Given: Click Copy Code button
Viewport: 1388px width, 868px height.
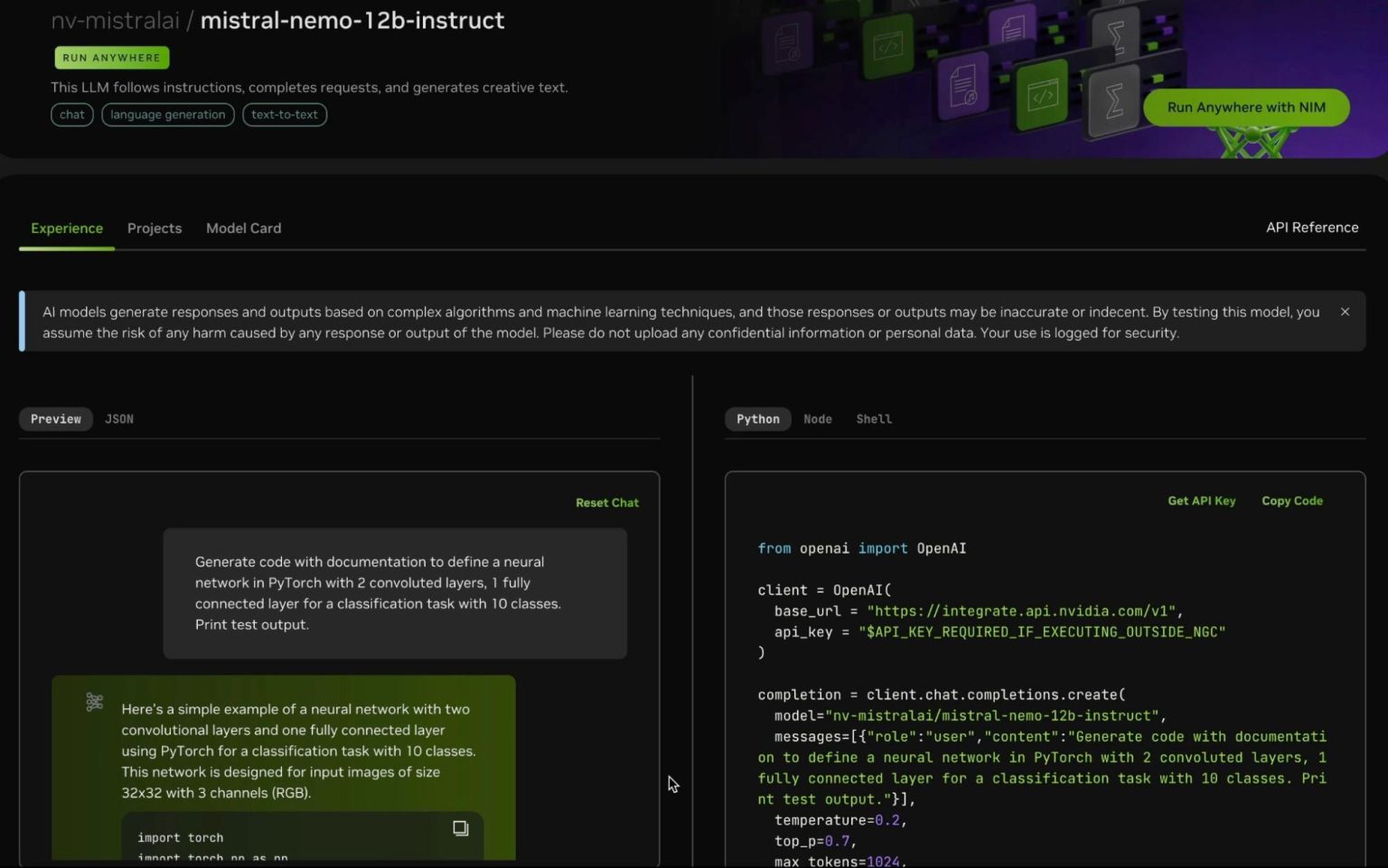Looking at the screenshot, I should (x=1291, y=500).
